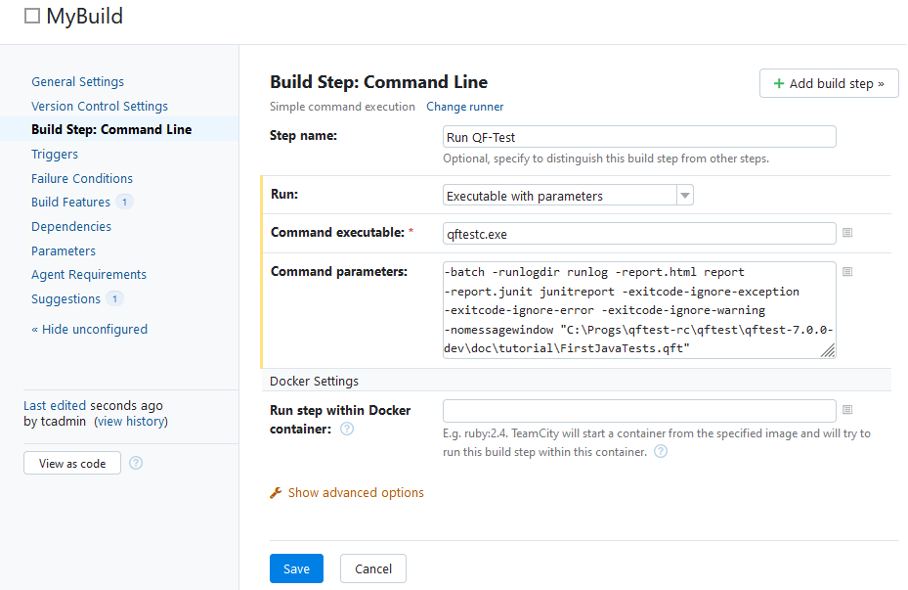Open Version Control Settings section
Viewport: 908px width, 590px height.
point(100,107)
